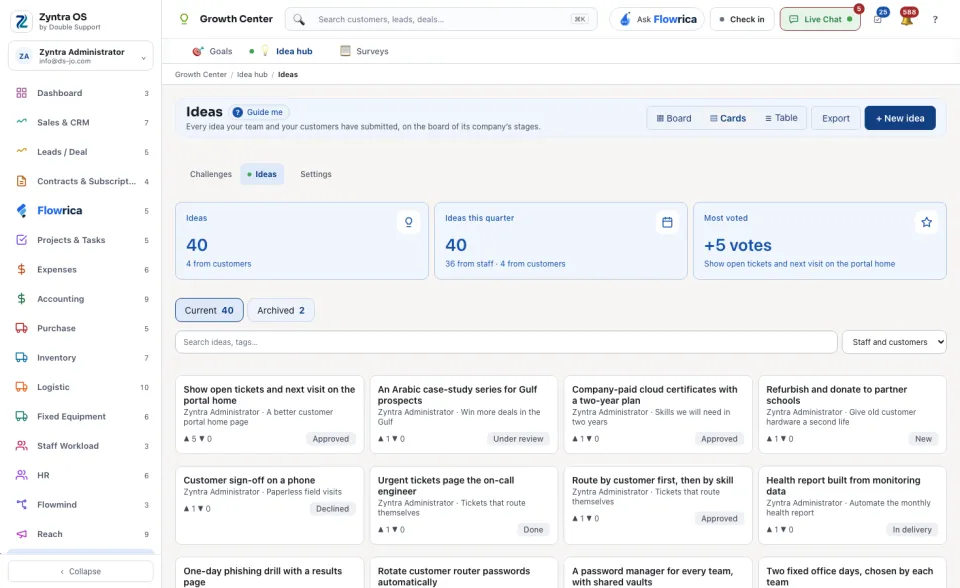This screenshot has height=588, width=960.
Task: Click the help question mark icon
Action: click(935, 19)
